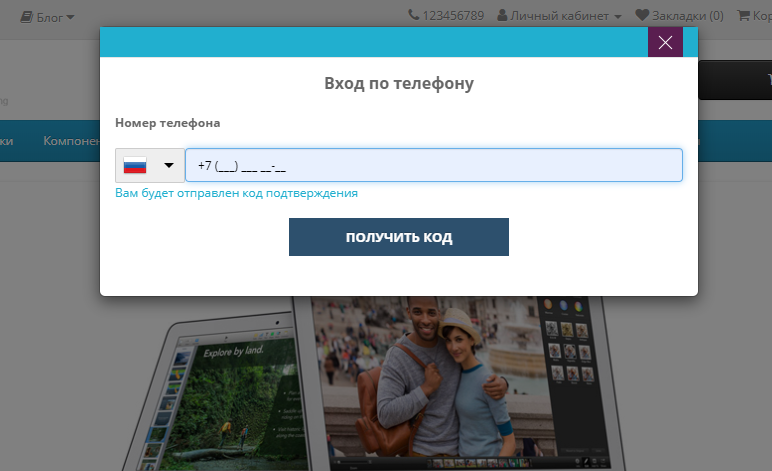The height and width of the screenshot is (471, 772).
Task: Click 'Вам будет отправлен код подтверждения' text
Action: pyautogui.click(x=236, y=193)
